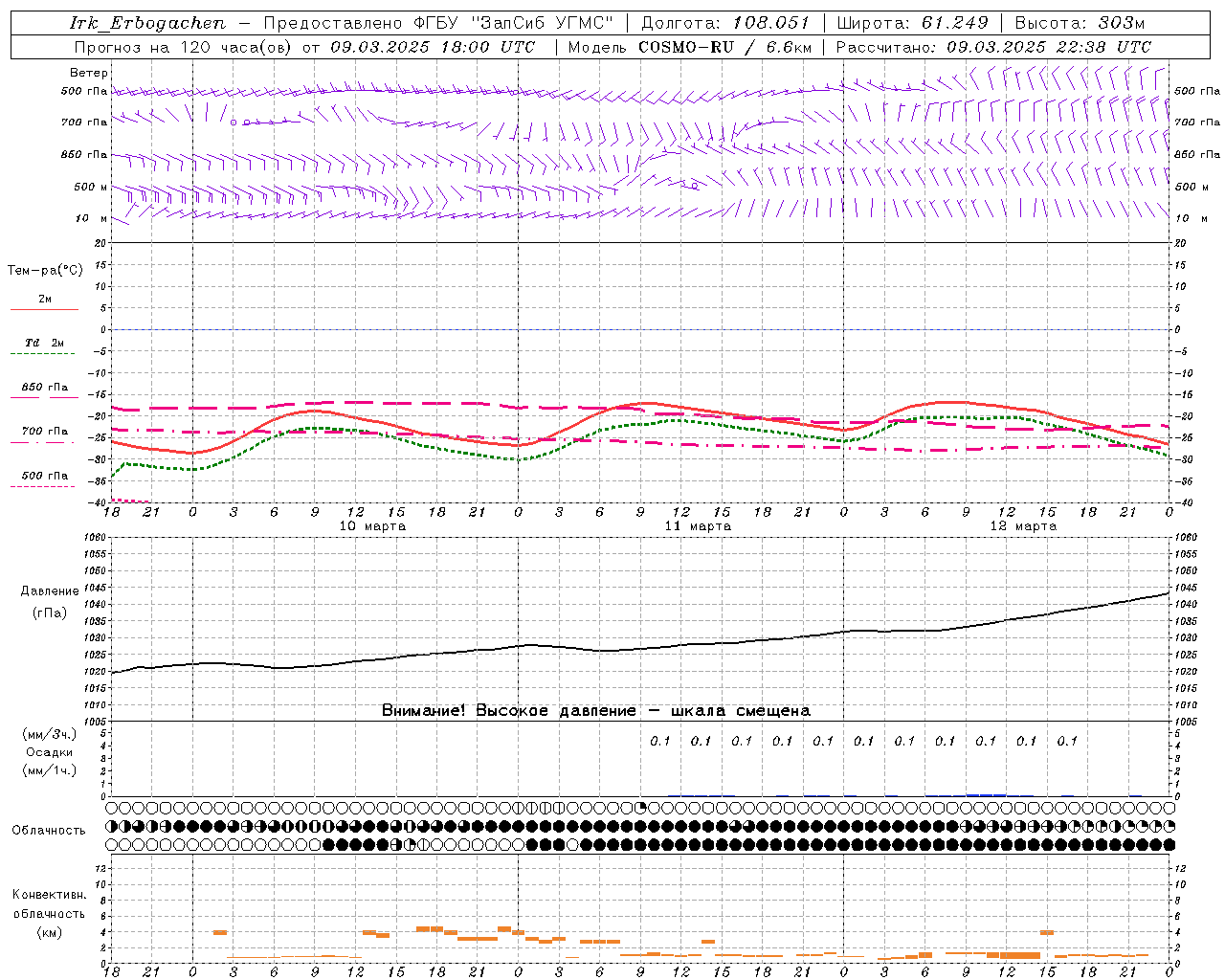Click the elevation text Высота: 303м
The height and width of the screenshot is (980, 1225).
tap(1080, 23)
